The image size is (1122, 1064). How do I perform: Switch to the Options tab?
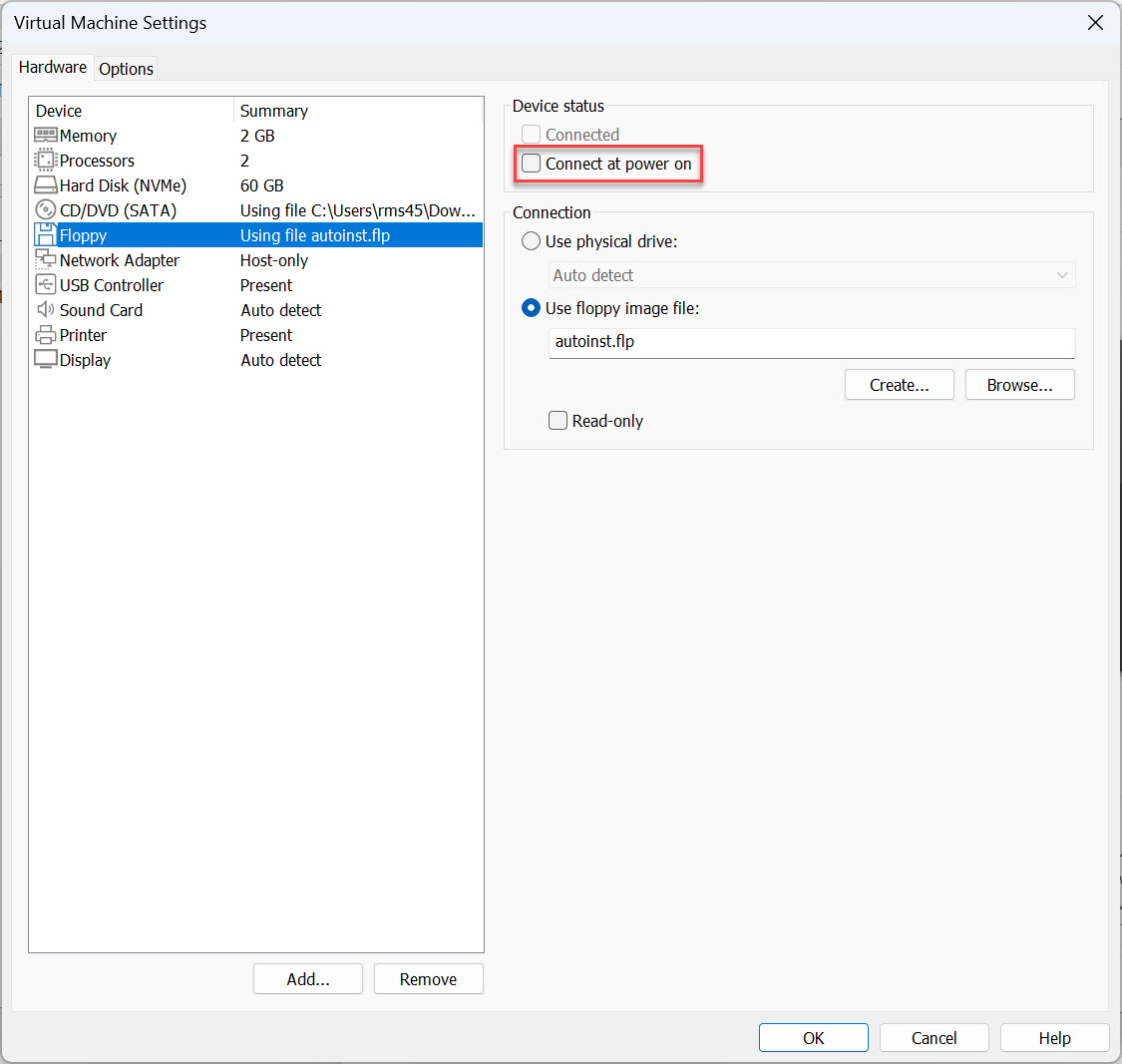tap(126, 69)
